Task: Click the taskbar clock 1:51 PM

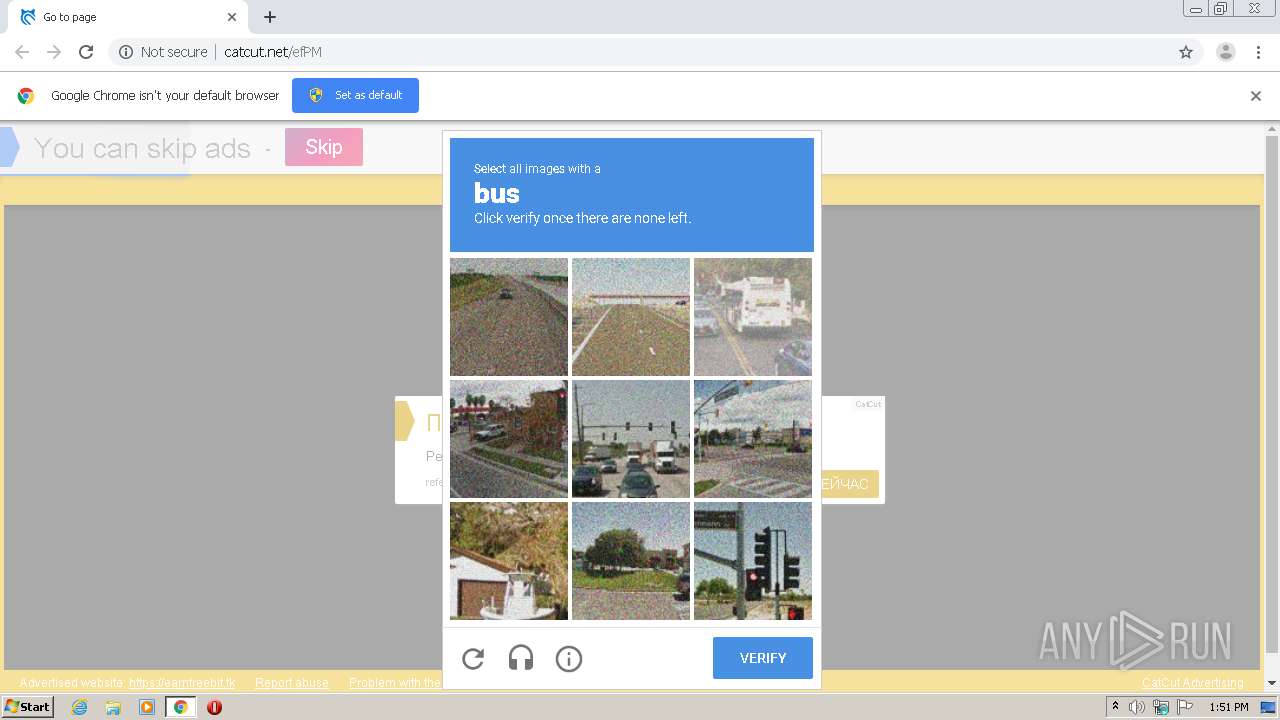Action: point(1229,707)
